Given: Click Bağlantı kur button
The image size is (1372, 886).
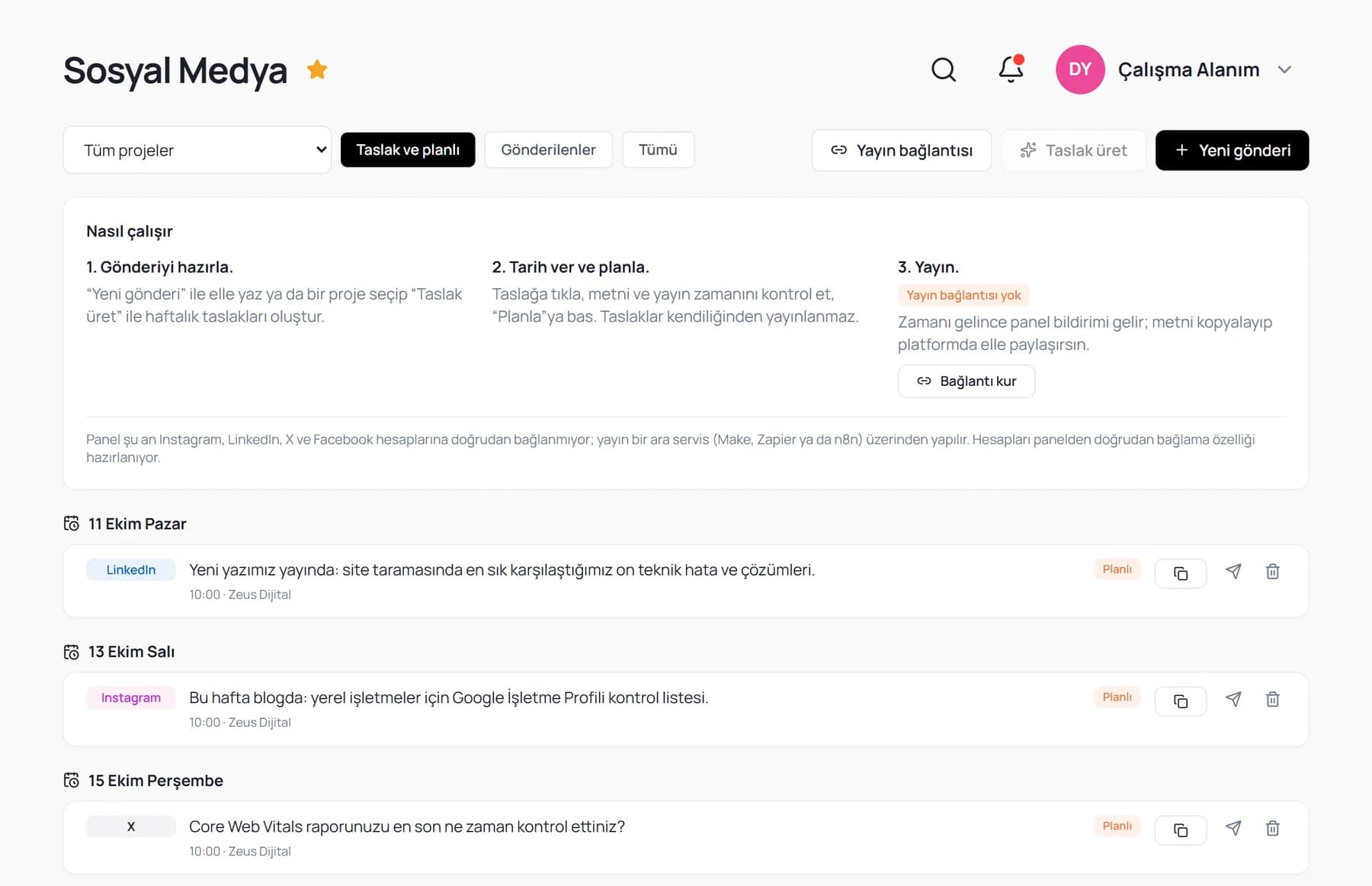Looking at the screenshot, I should coord(966,381).
